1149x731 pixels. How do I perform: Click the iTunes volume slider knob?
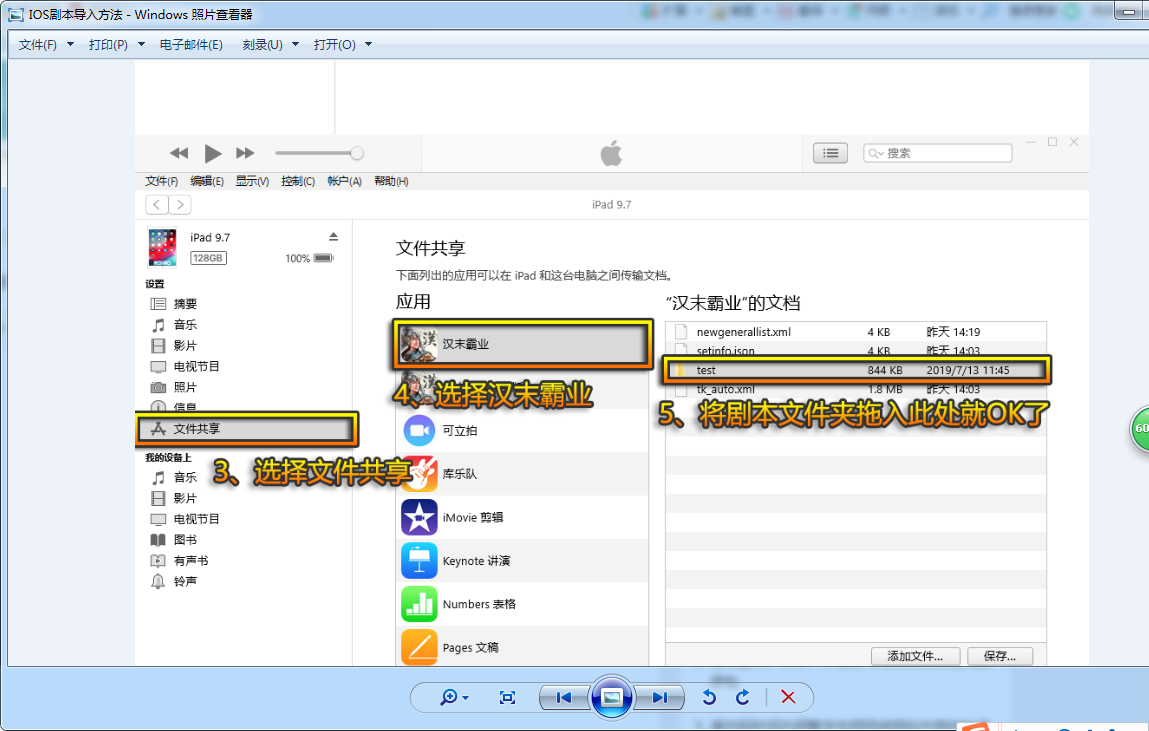click(357, 153)
